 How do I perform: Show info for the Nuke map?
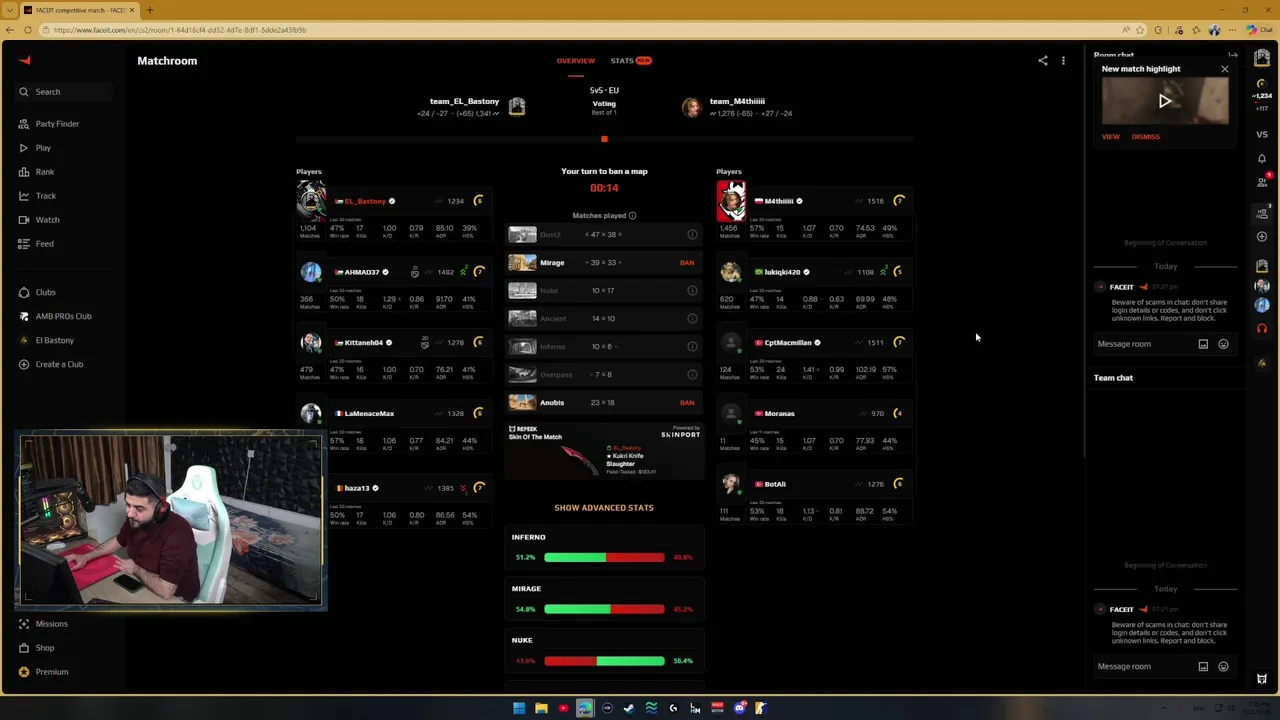coord(692,291)
